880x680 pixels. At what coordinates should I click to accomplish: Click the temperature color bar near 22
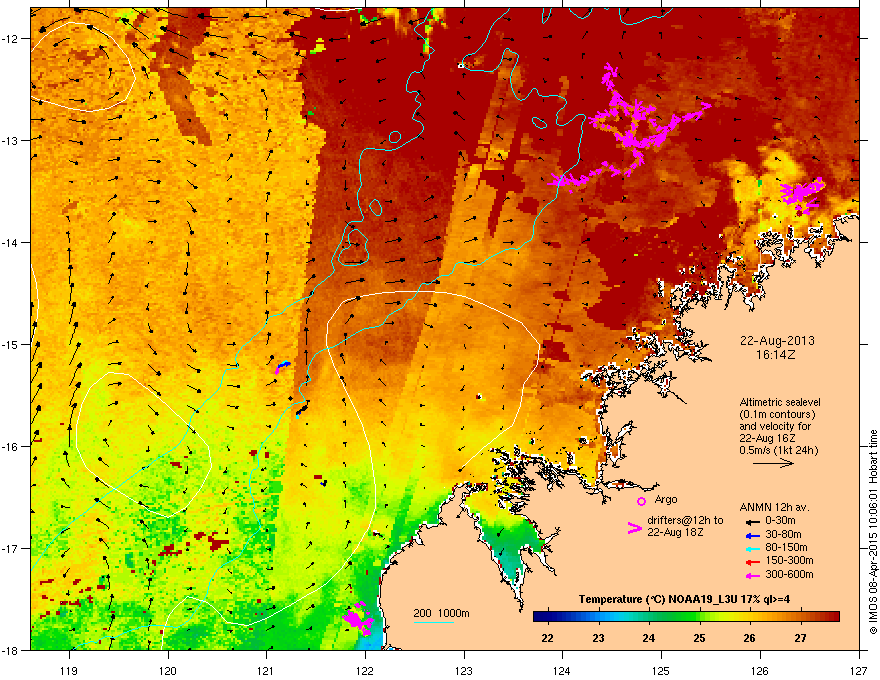click(x=547, y=616)
